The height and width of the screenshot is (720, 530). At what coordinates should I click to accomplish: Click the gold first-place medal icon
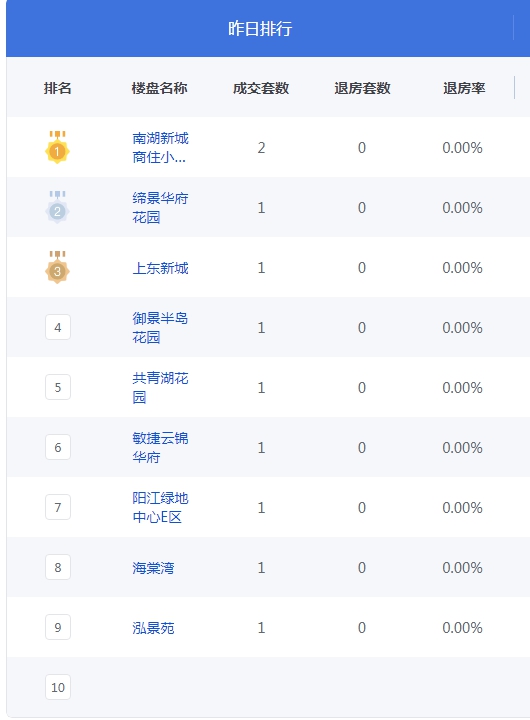[x=57, y=147]
